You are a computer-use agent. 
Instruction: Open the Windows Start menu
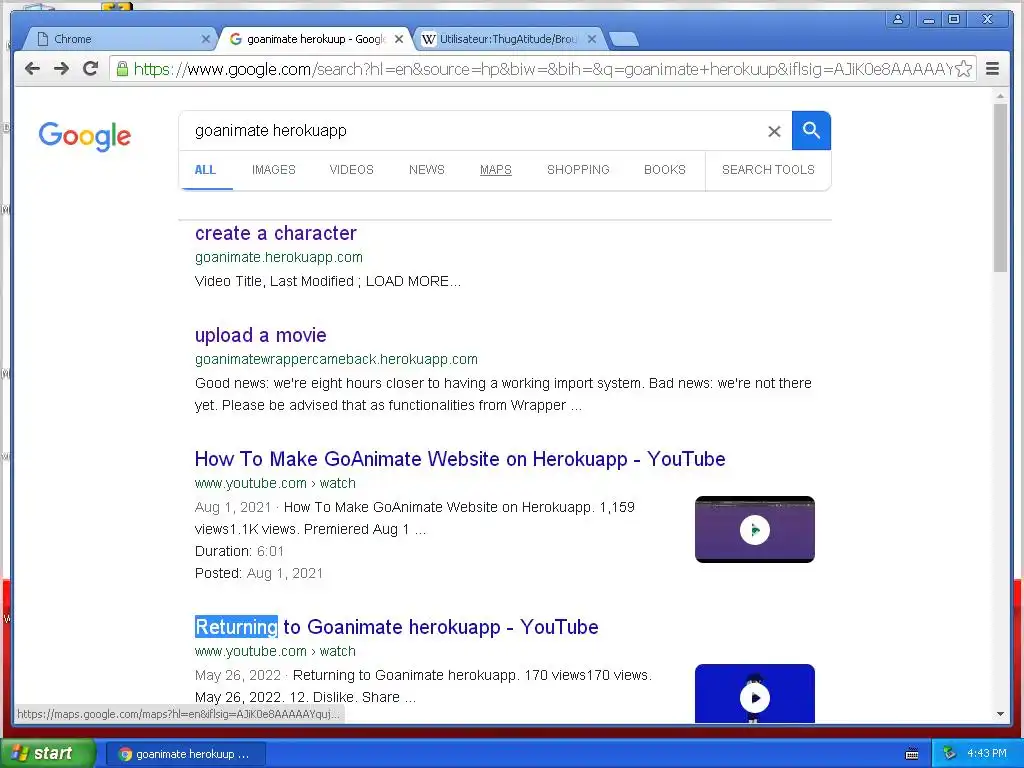tap(47, 754)
